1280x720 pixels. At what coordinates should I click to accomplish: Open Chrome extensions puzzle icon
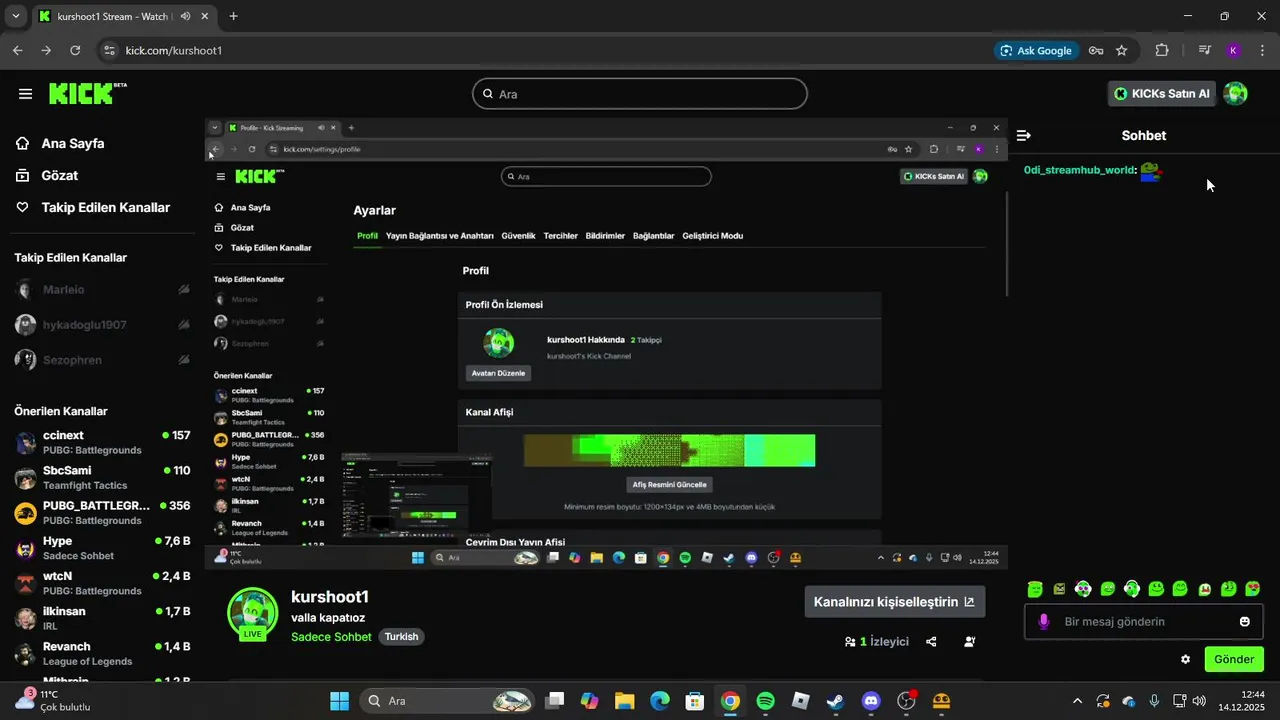1162,50
